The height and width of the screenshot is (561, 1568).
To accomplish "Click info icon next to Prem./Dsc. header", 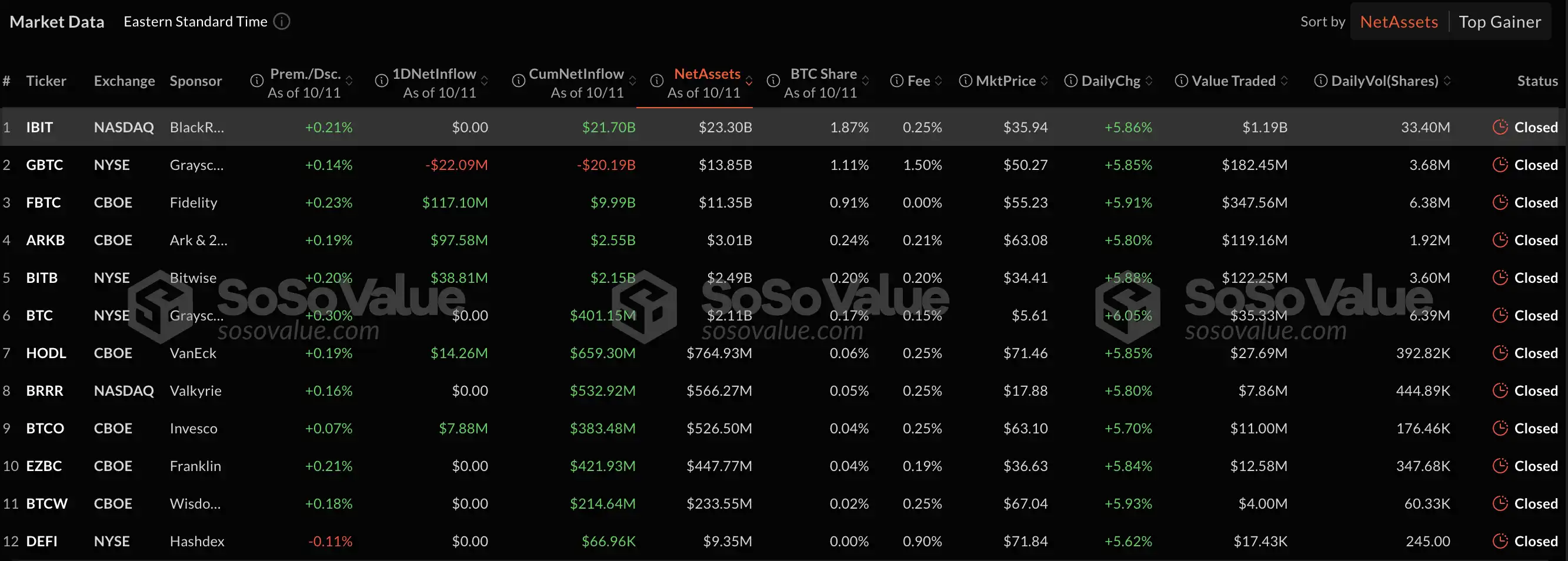I will coord(257,81).
